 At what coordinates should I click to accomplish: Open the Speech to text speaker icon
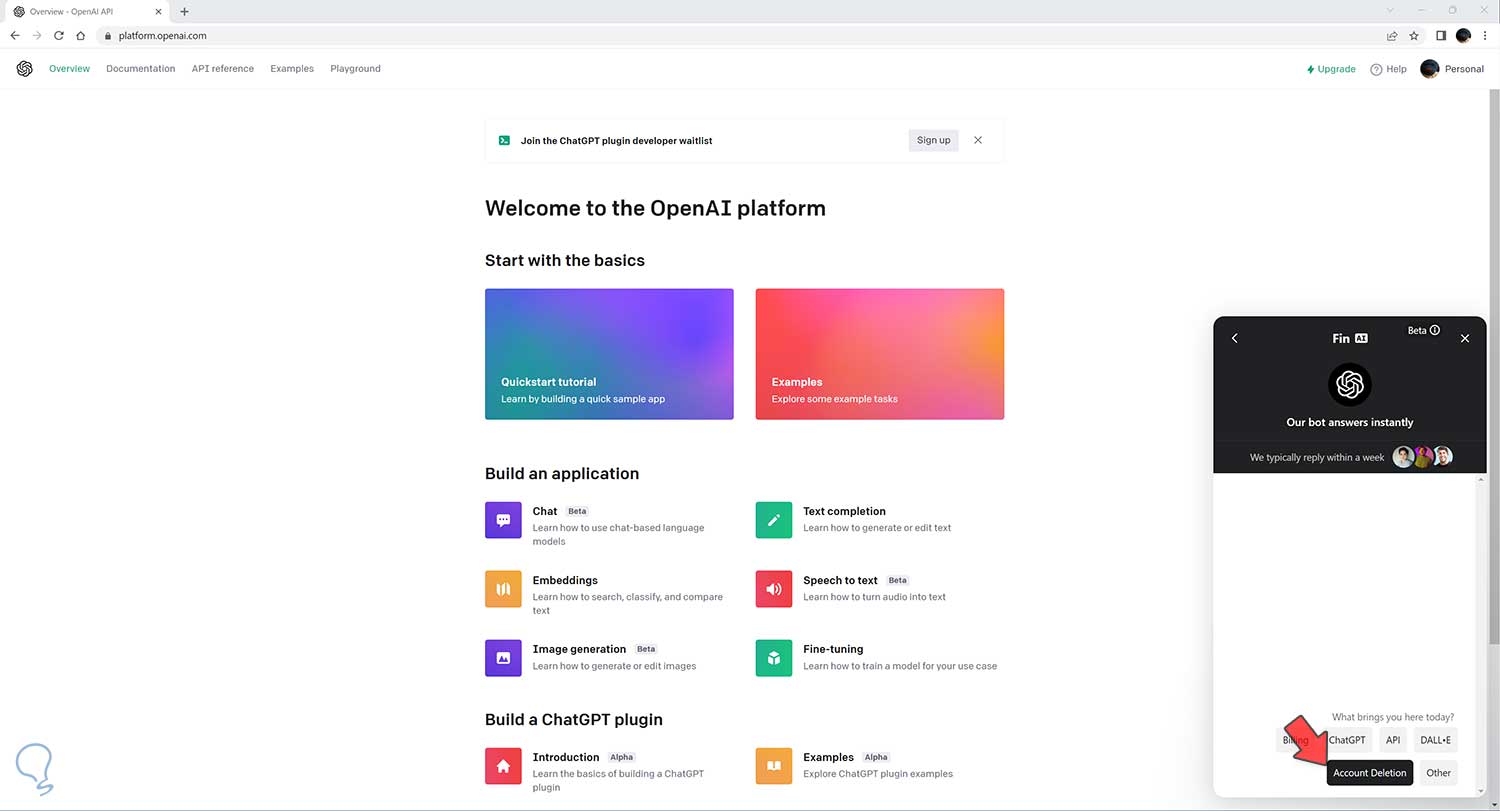pyautogui.click(x=774, y=589)
